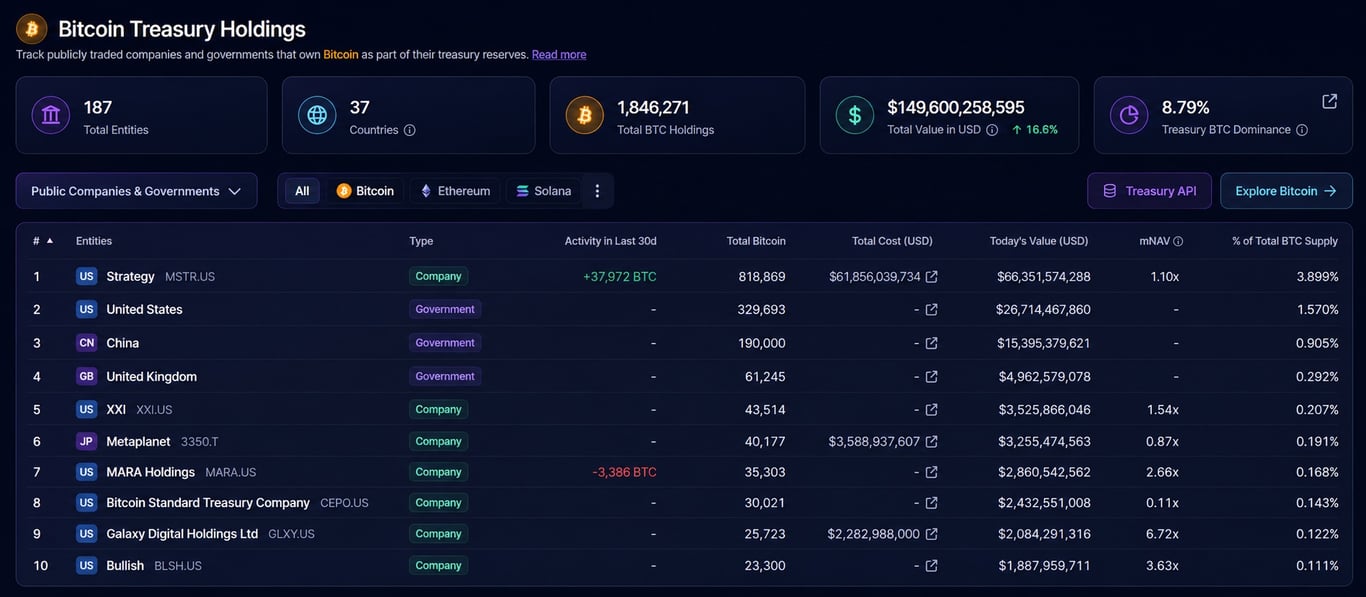Click the Treasury API button
The image size is (1366, 597).
[1149, 191]
